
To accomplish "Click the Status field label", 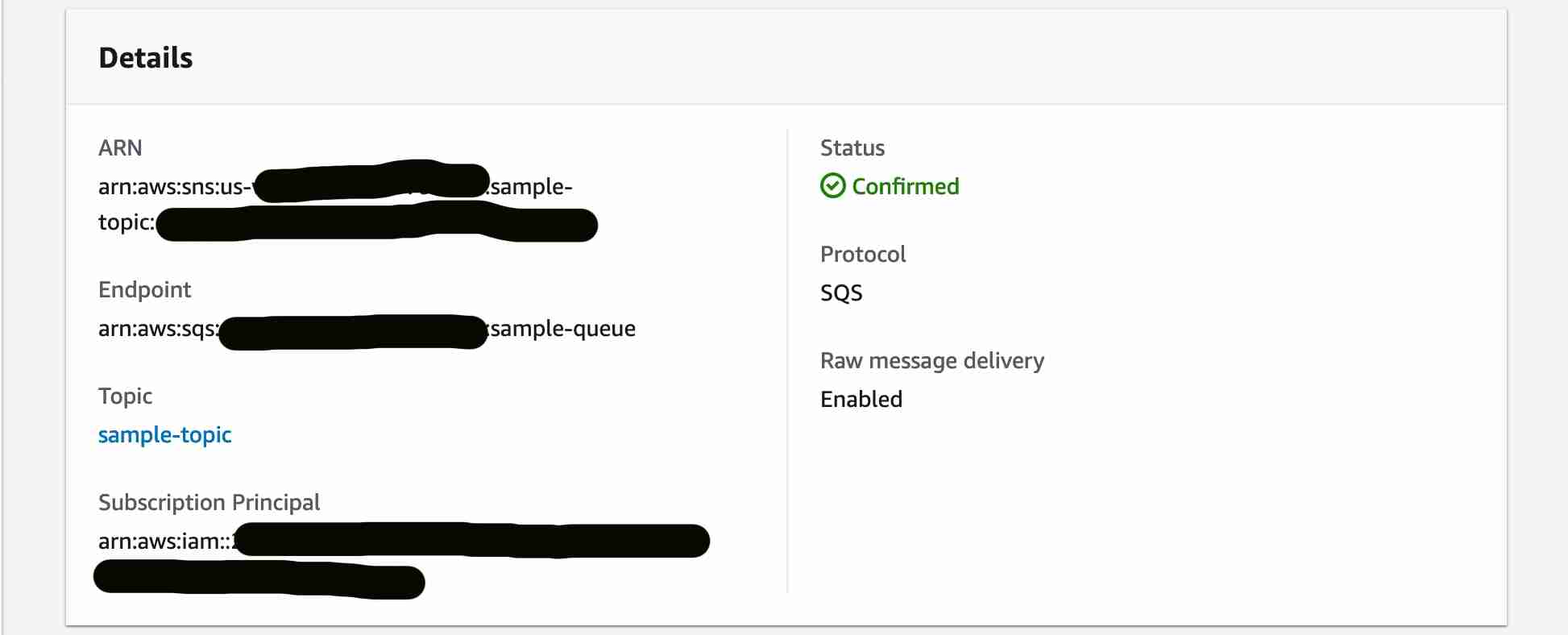I will 852,147.
